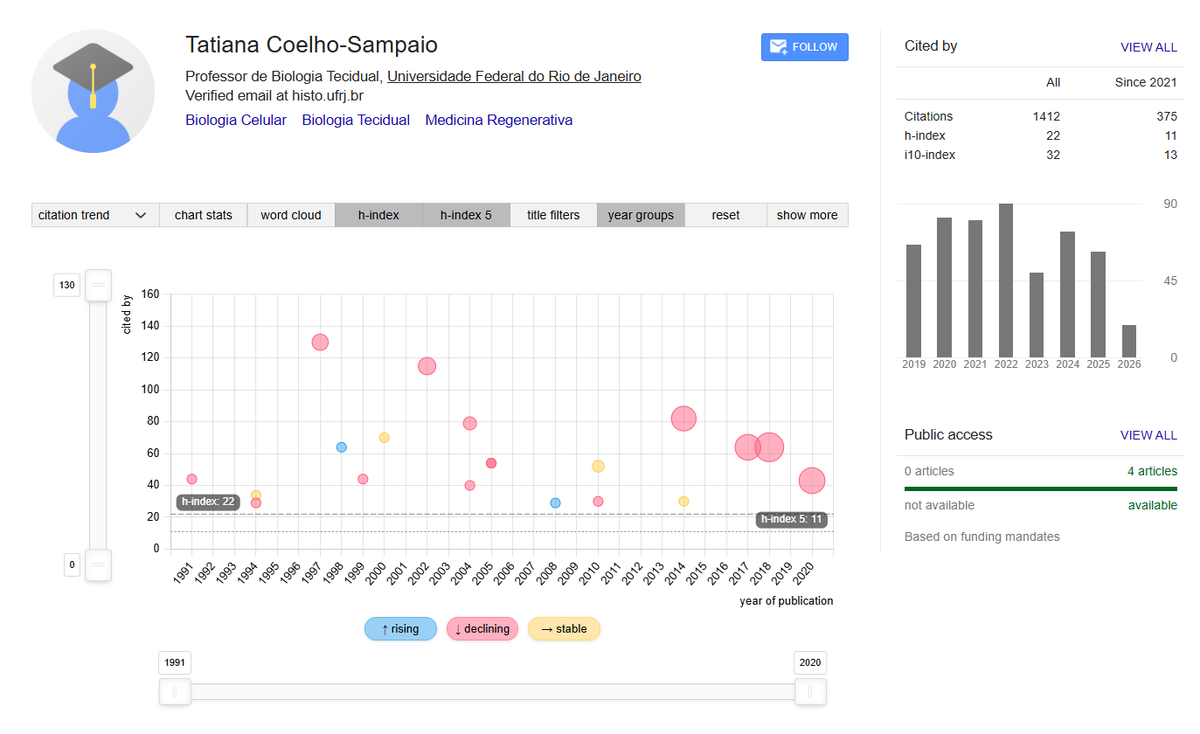This screenshot has height=734, width=1200.
Task: Click the large 2020 declining bubble
Action: click(x=812, y=481)
